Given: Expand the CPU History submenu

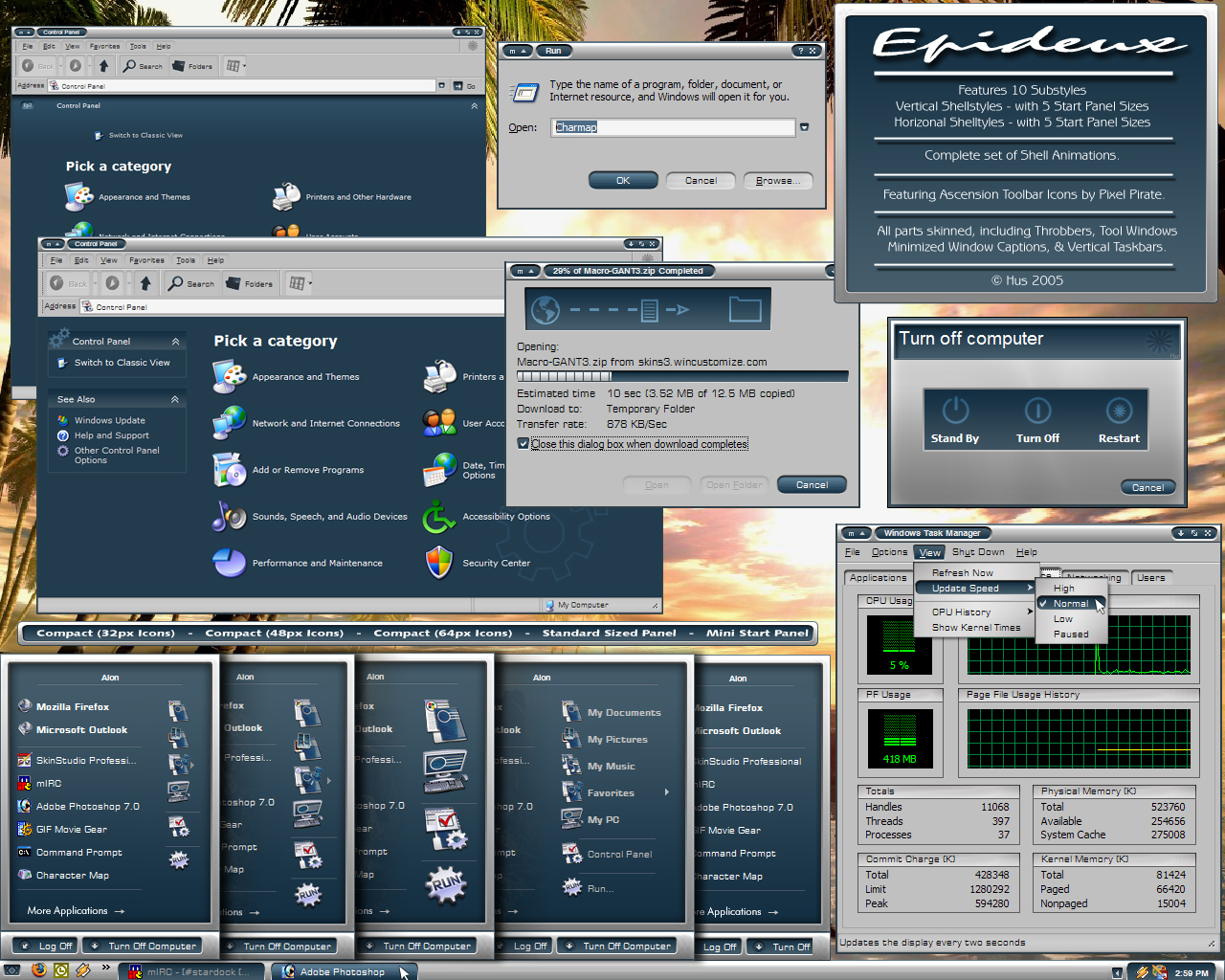Looking at the screenshot, I should click(976, 612).
